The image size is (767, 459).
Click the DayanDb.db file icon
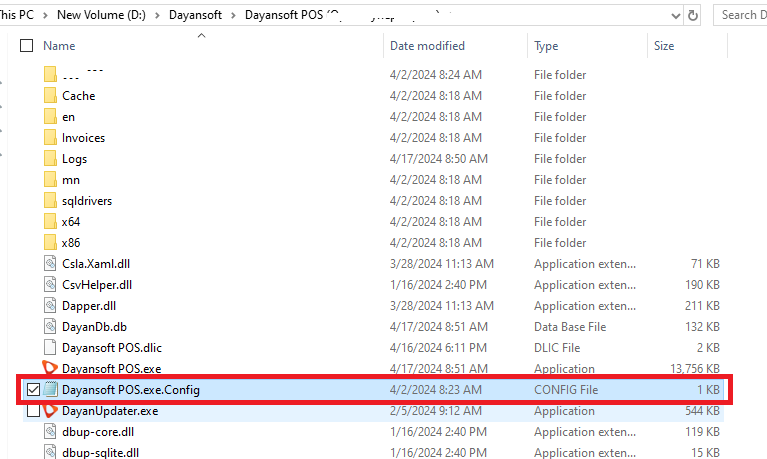pos(50,327)
